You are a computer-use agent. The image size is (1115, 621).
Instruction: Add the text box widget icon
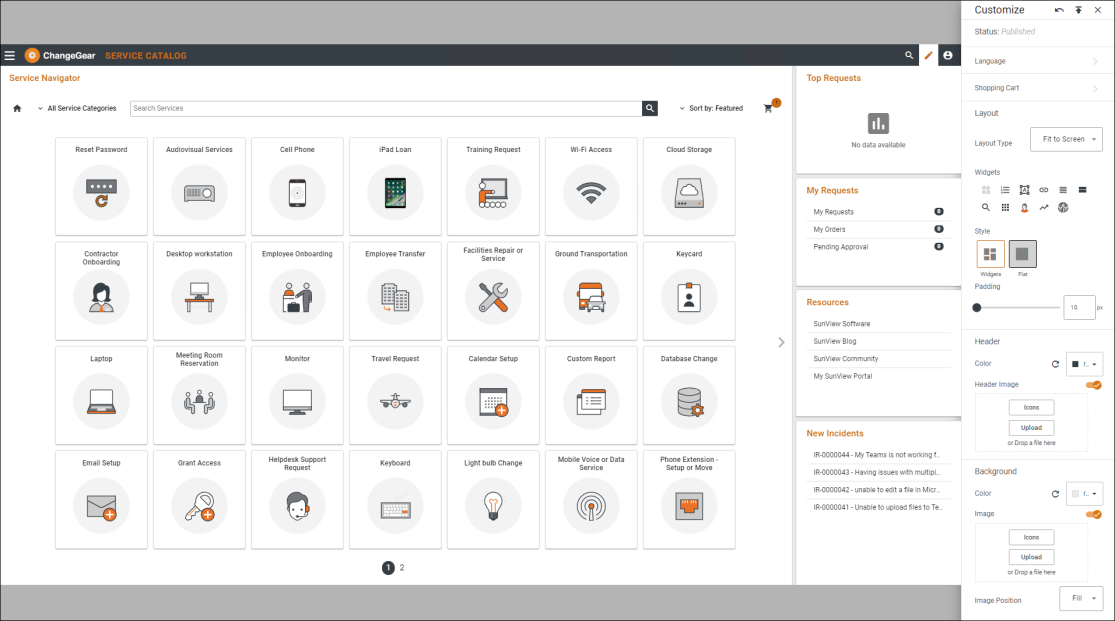1024,190
